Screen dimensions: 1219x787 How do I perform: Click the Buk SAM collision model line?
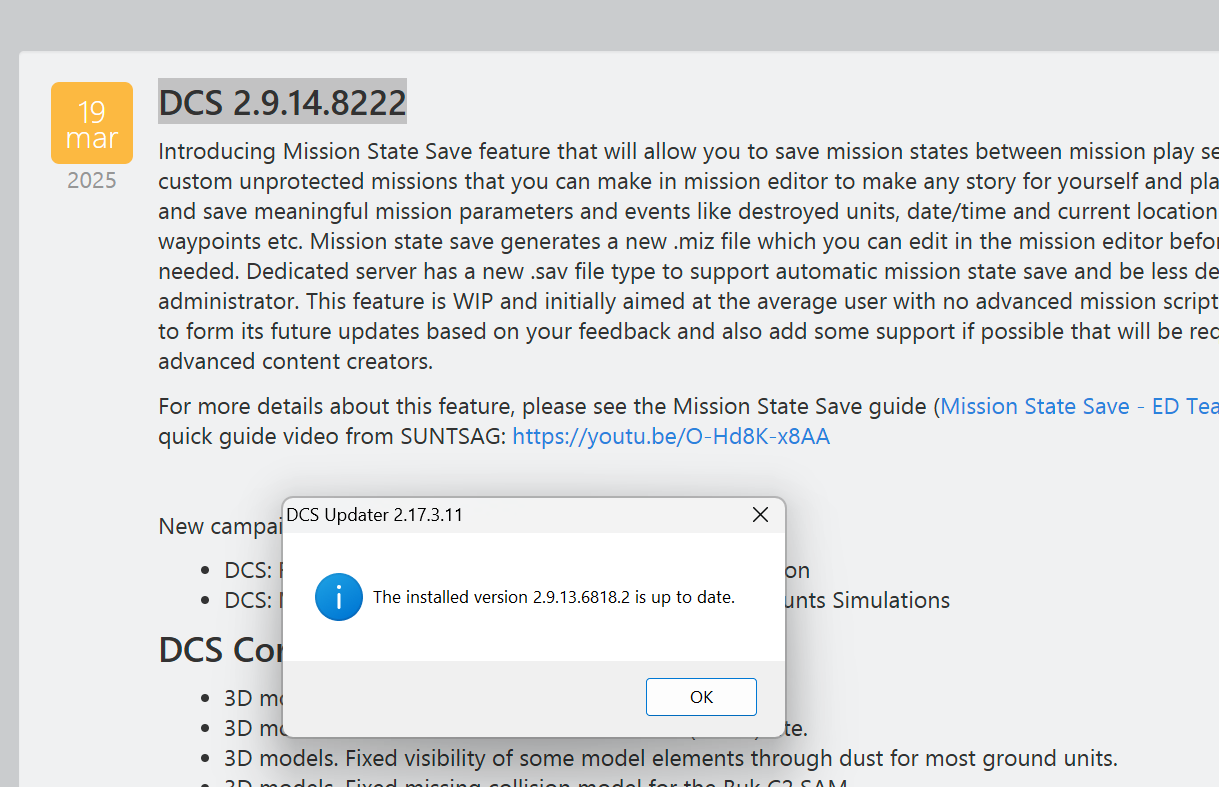[536, 781]
